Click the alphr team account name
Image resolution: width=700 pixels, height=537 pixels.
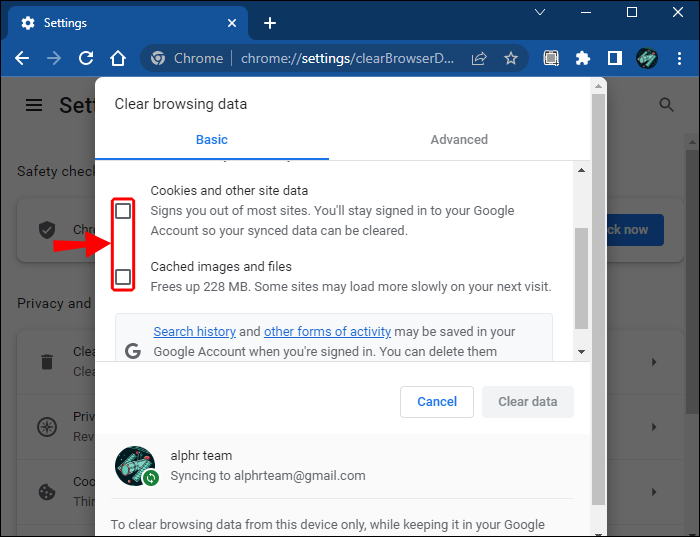(x=201, y=456)
